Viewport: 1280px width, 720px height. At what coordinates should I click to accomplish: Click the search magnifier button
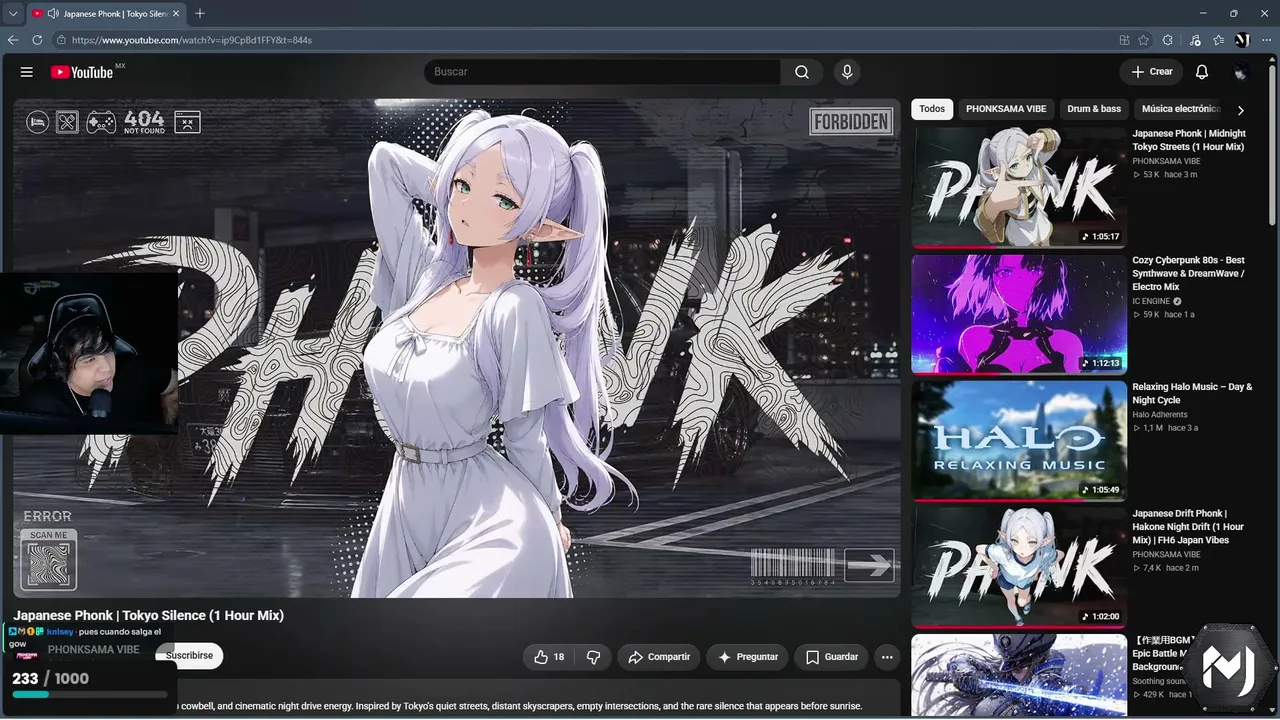(x=802, y=72)
